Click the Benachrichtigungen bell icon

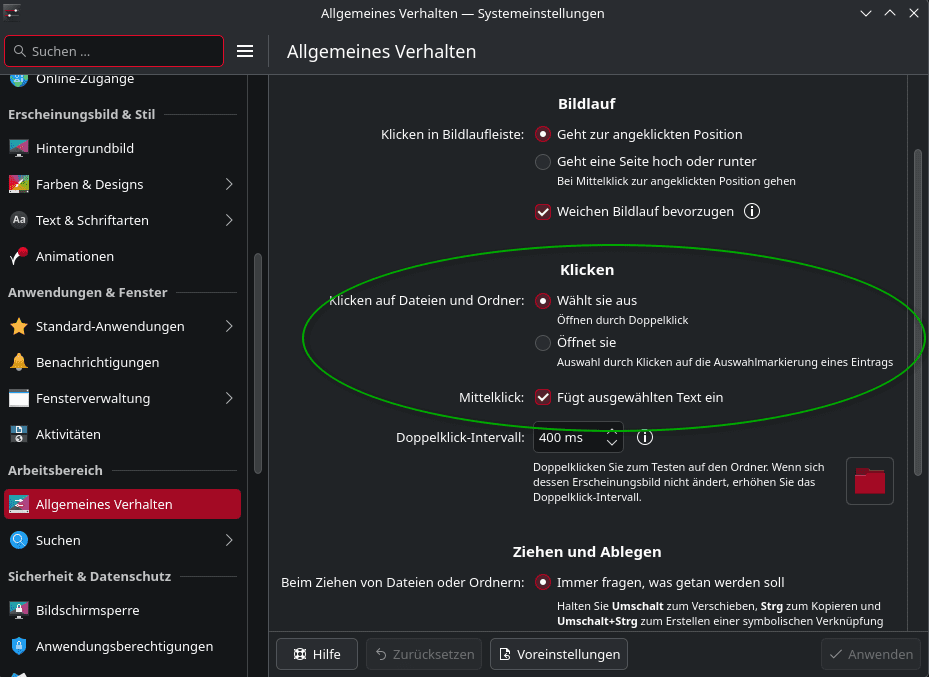click(19, 362)
